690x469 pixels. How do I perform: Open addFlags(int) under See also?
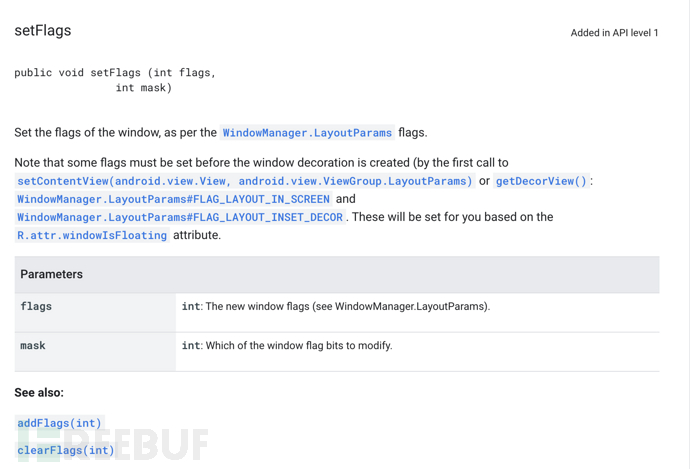[x=59, y=423]
